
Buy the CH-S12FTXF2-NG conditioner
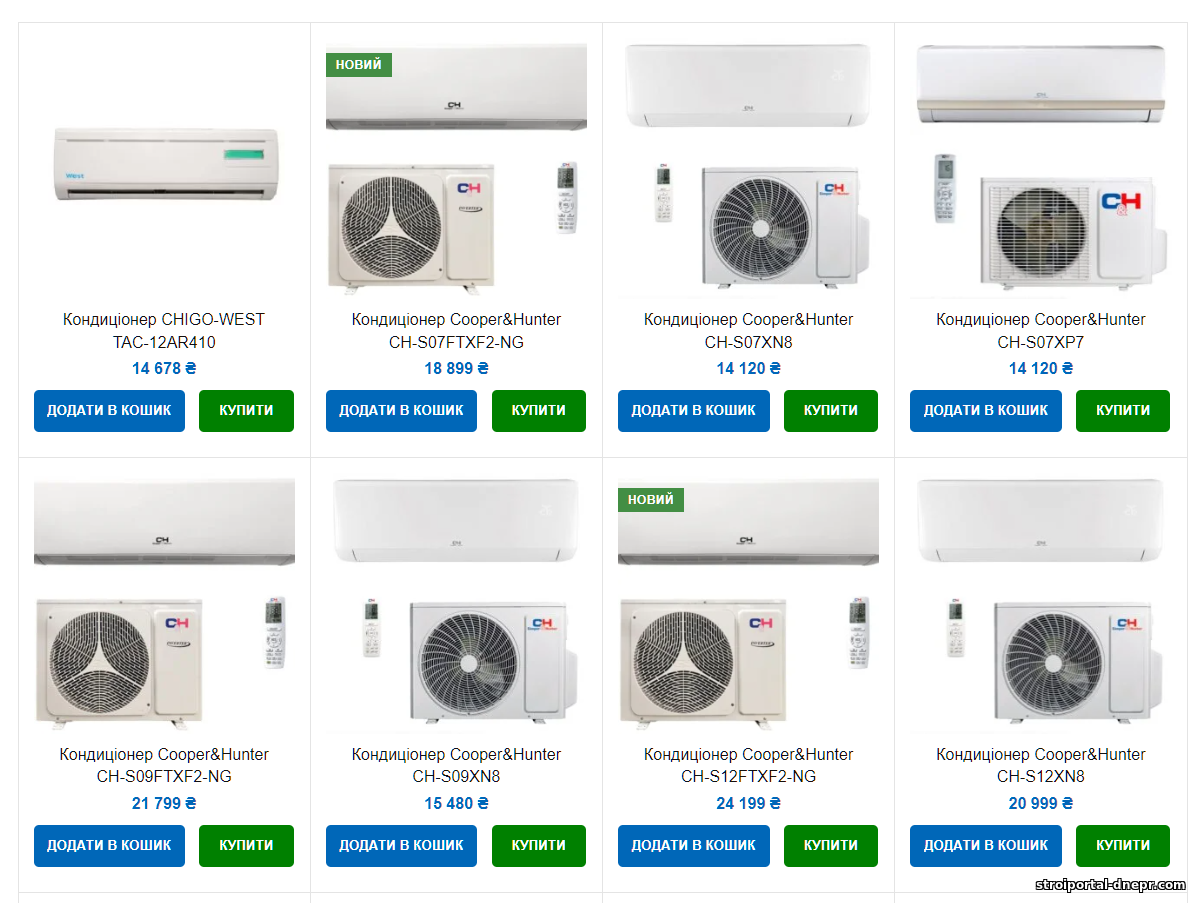pyautogui.click(x=830, y=846)
